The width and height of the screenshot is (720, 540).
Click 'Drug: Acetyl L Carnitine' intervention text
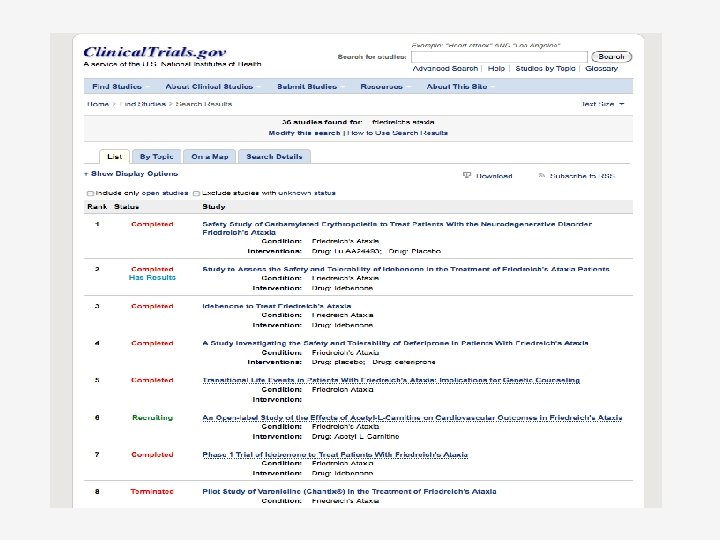click(355, 437)
